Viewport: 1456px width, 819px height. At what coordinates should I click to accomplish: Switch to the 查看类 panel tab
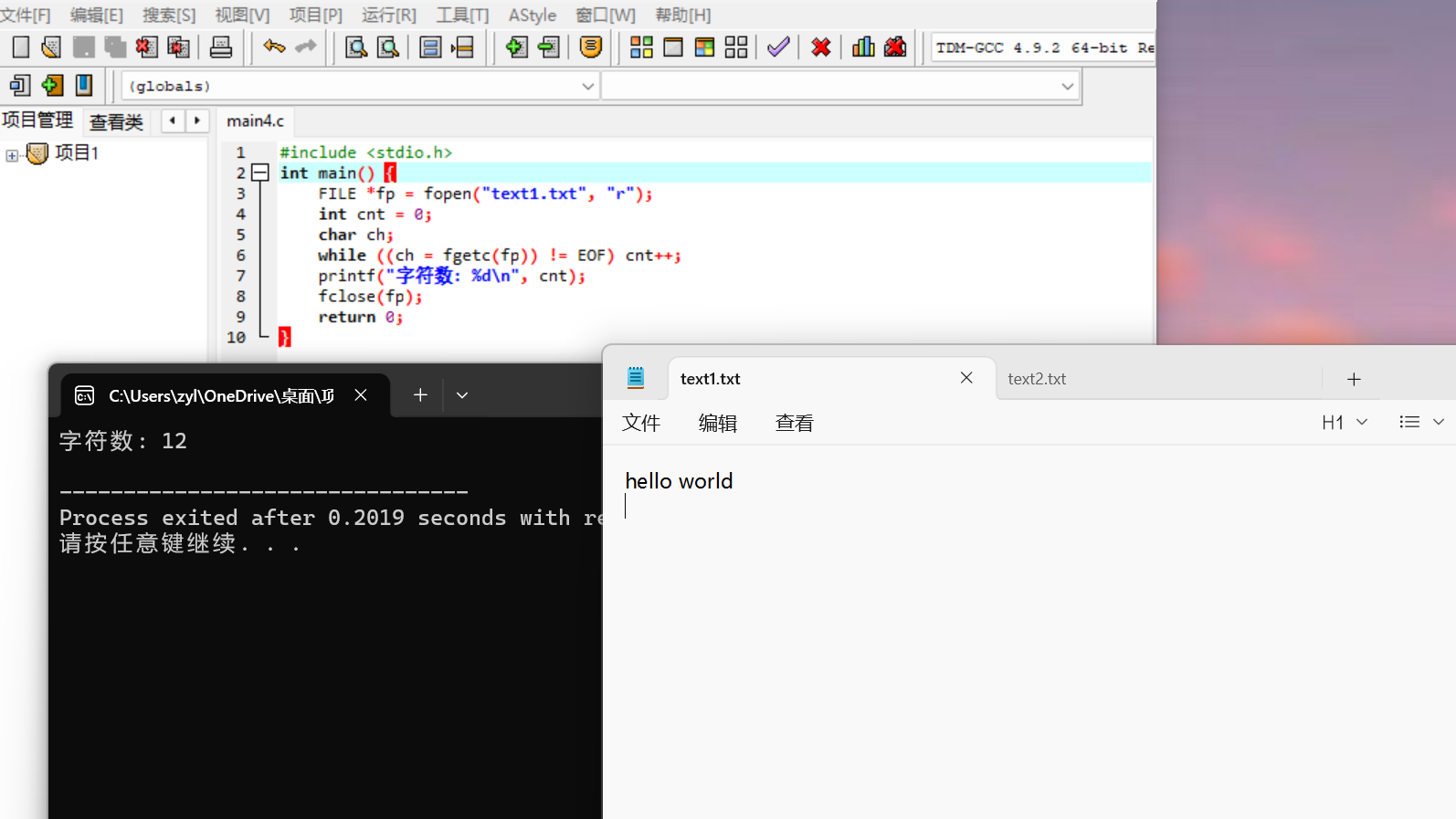click(117, 121)
